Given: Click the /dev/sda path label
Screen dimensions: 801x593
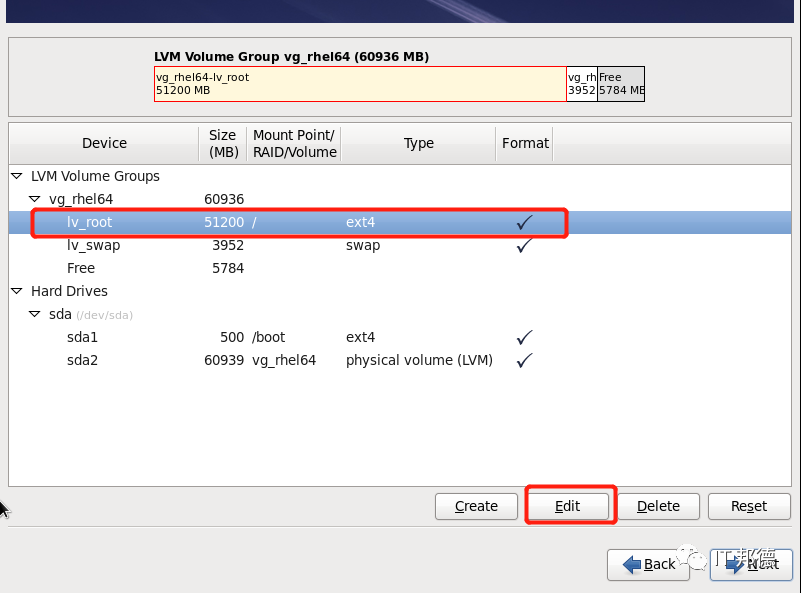Looking at the screenshot, I should (x=104, y=316).
